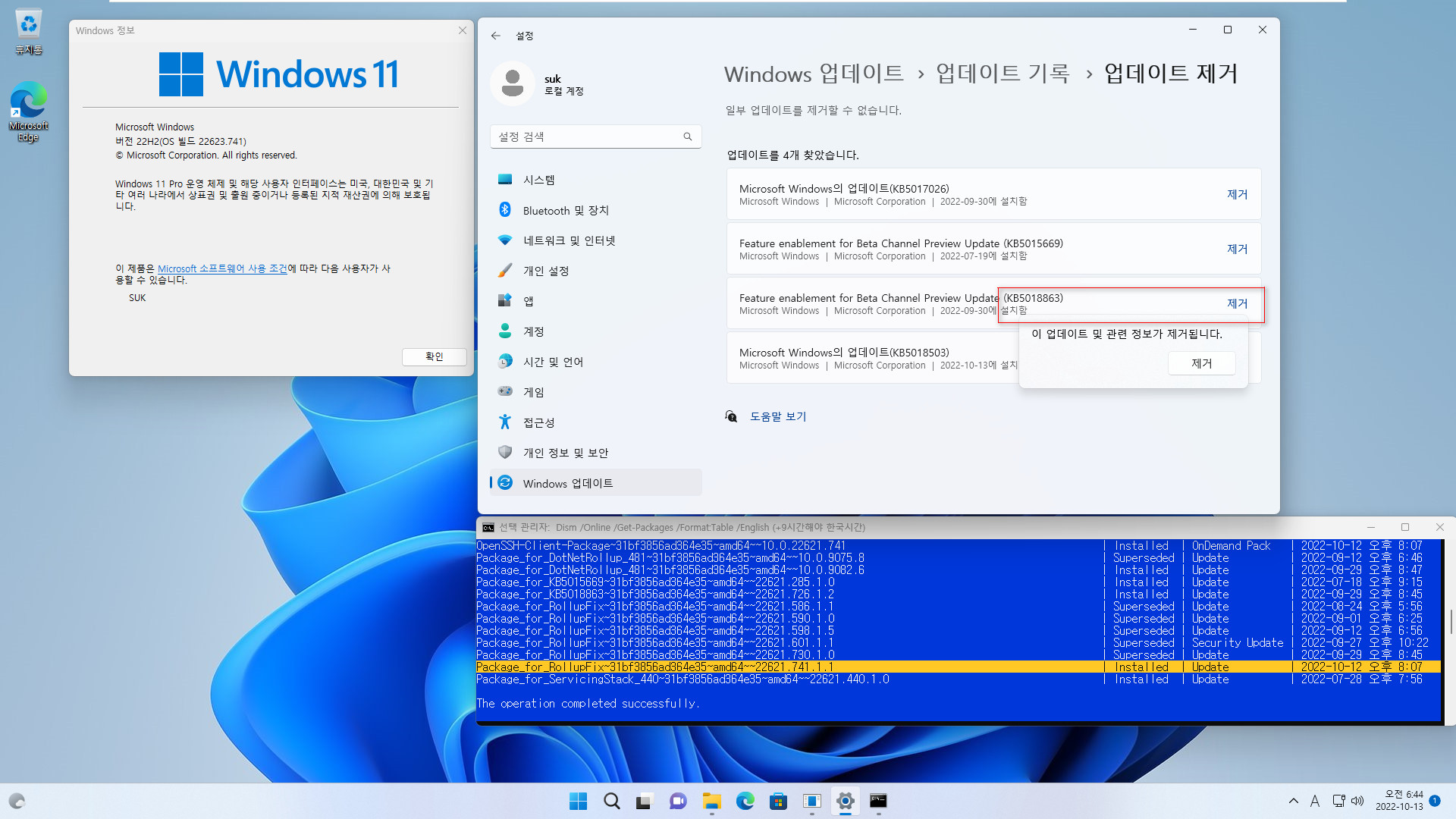This screenshot has height=819, width=1456.
Task: Open volume control in system tray
Action: point(1357,801)
